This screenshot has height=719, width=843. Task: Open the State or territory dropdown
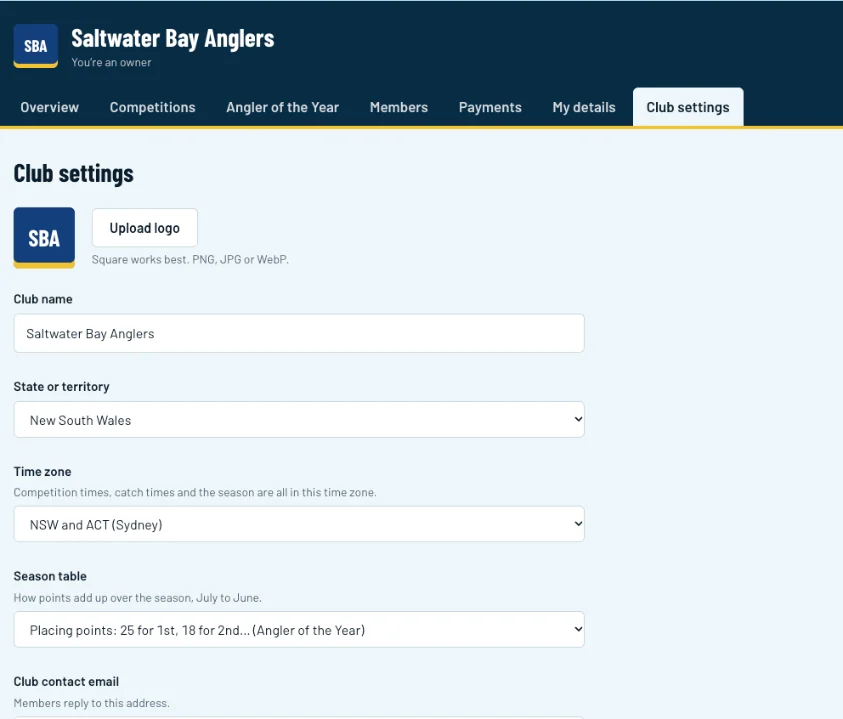click(299, 419)
